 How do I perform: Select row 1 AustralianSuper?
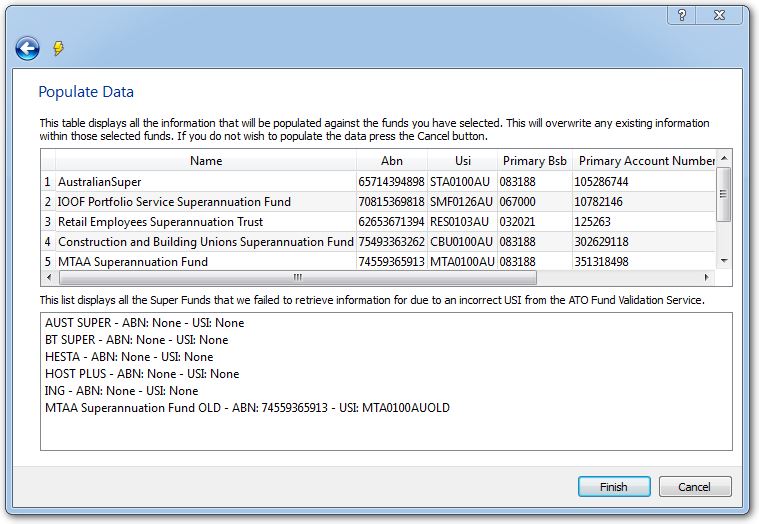pyautogui.click(x=378, y=182)
